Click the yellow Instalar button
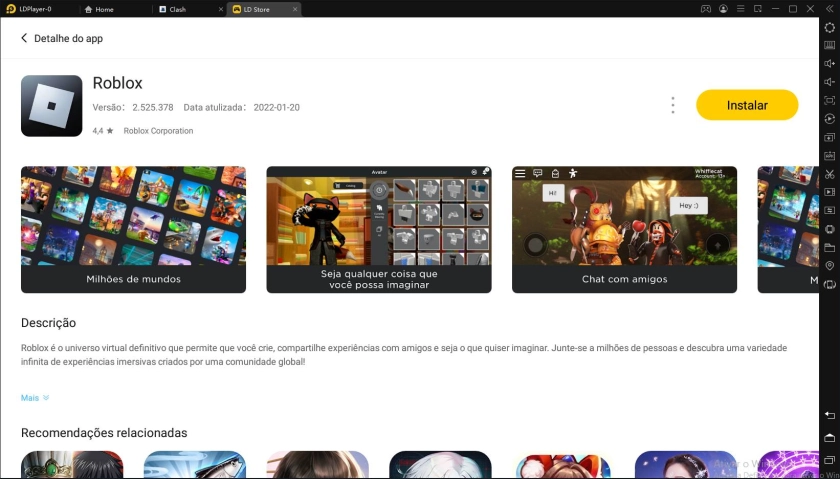This screenshot has height=479, width=840. [x=747, y=105]
